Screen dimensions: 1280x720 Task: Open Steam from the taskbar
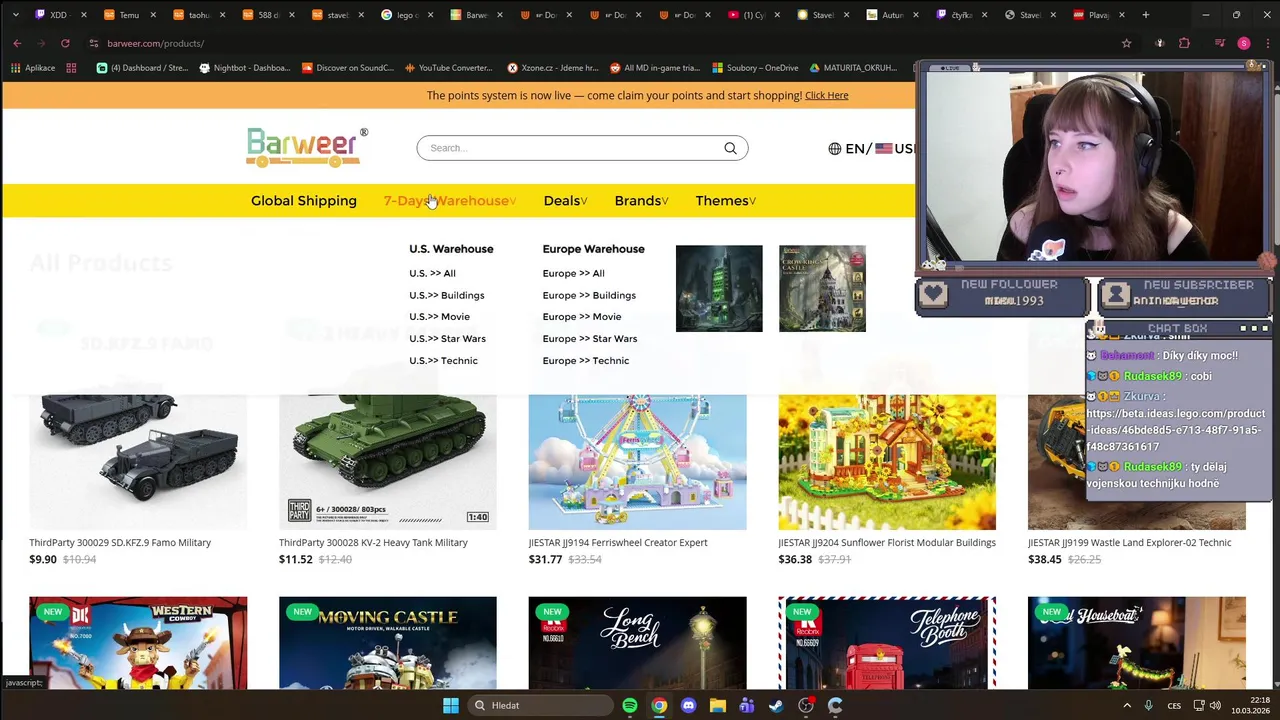click(x=776, y=705)
